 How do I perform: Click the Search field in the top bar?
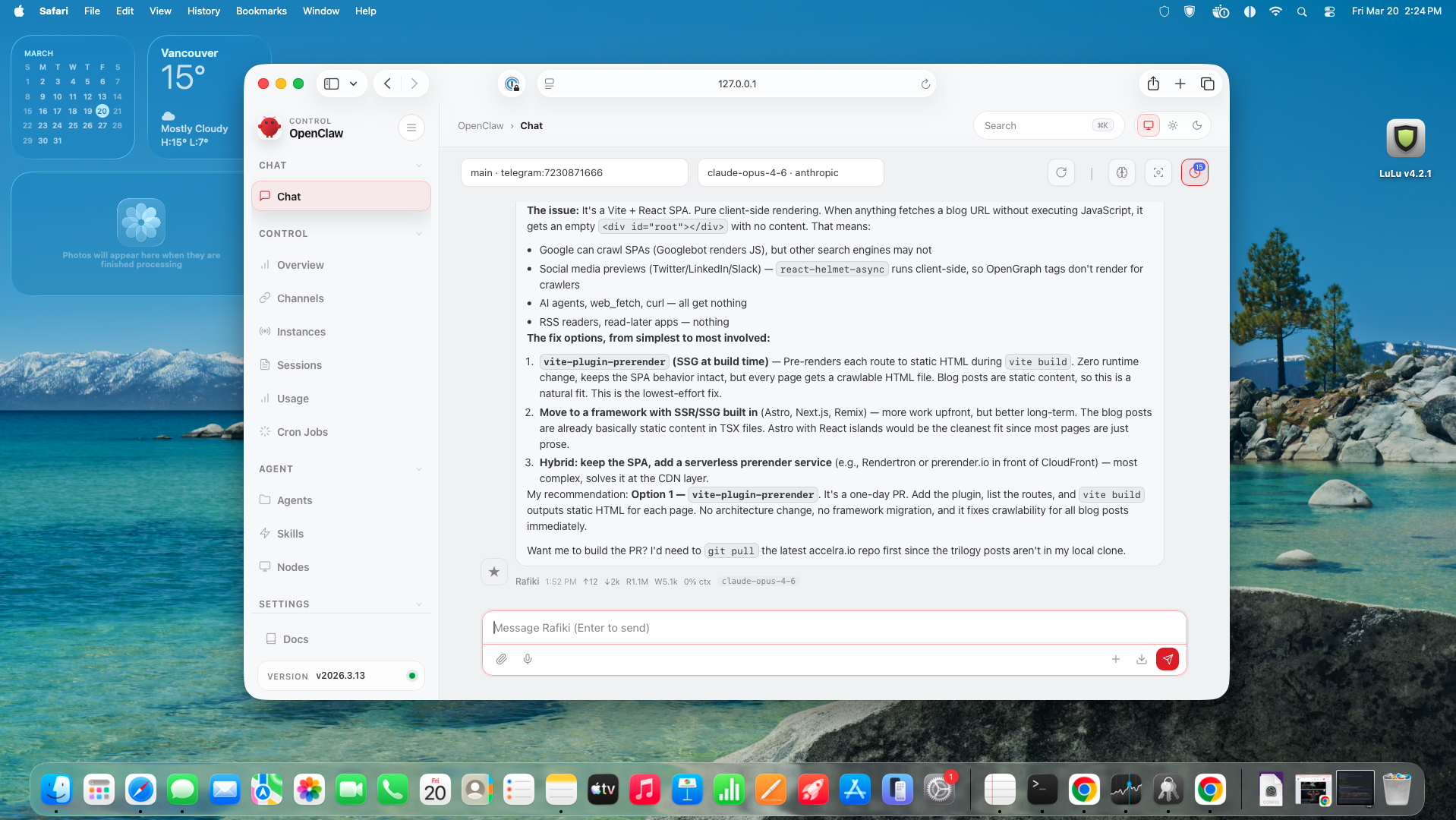tap(1040, 125)
